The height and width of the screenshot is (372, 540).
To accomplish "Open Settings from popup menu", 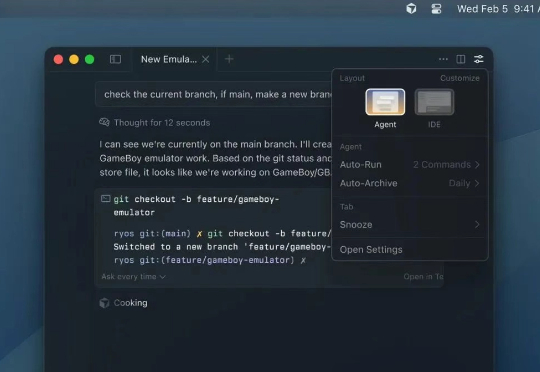I will pyautogui.click(x=371, y=249).
